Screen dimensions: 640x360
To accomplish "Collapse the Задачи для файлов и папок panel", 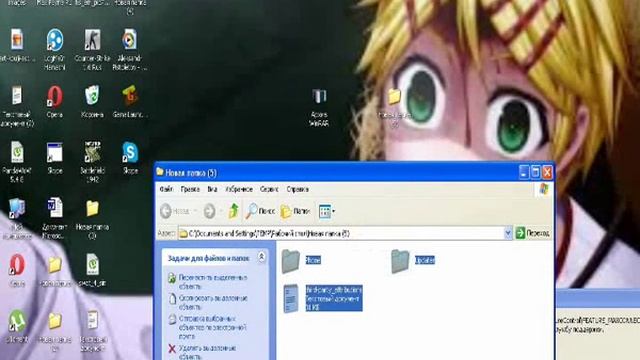I will pyautogui.click(x=261, y=257).
